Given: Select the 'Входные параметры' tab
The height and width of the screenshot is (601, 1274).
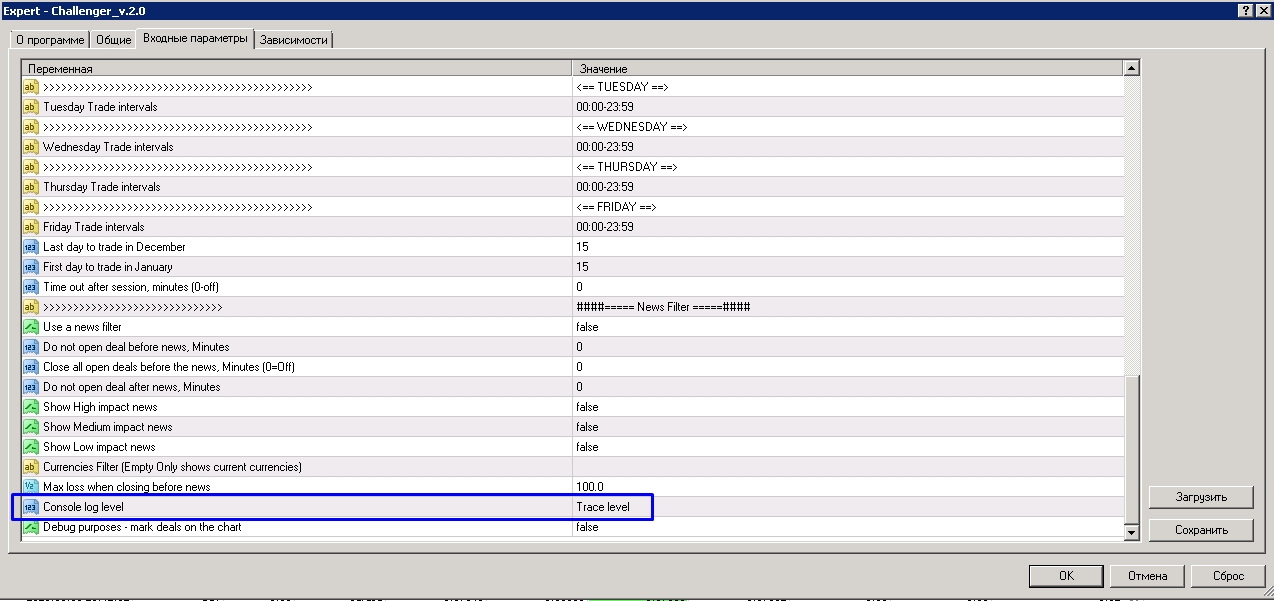Looking at the screenshot, I should 195,38.
